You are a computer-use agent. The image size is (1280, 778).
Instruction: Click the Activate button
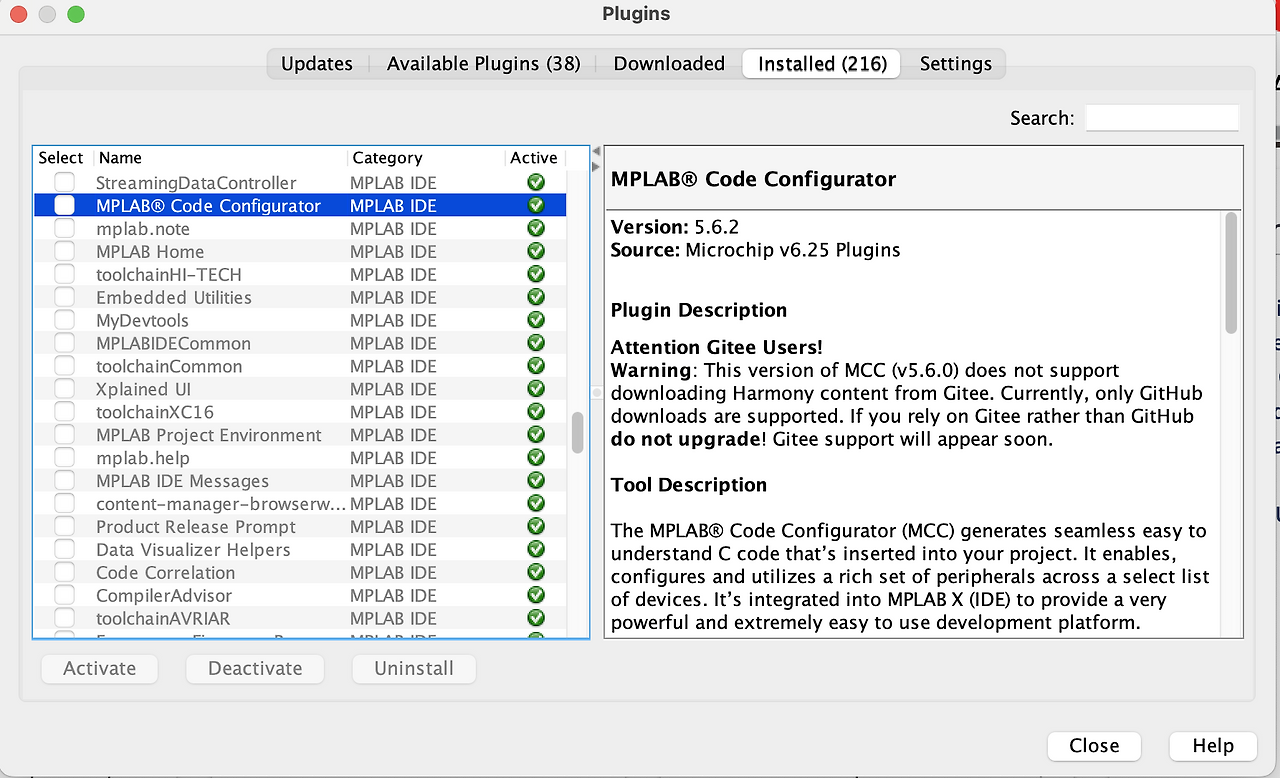coord(99,669)
